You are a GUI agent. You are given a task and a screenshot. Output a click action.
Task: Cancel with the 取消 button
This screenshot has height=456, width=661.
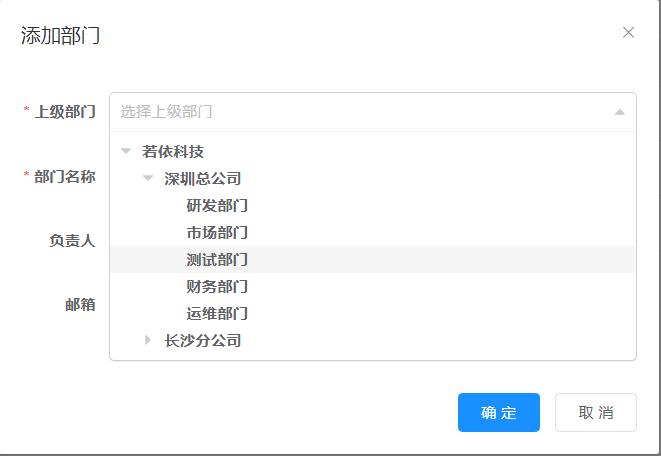(596, 413)
